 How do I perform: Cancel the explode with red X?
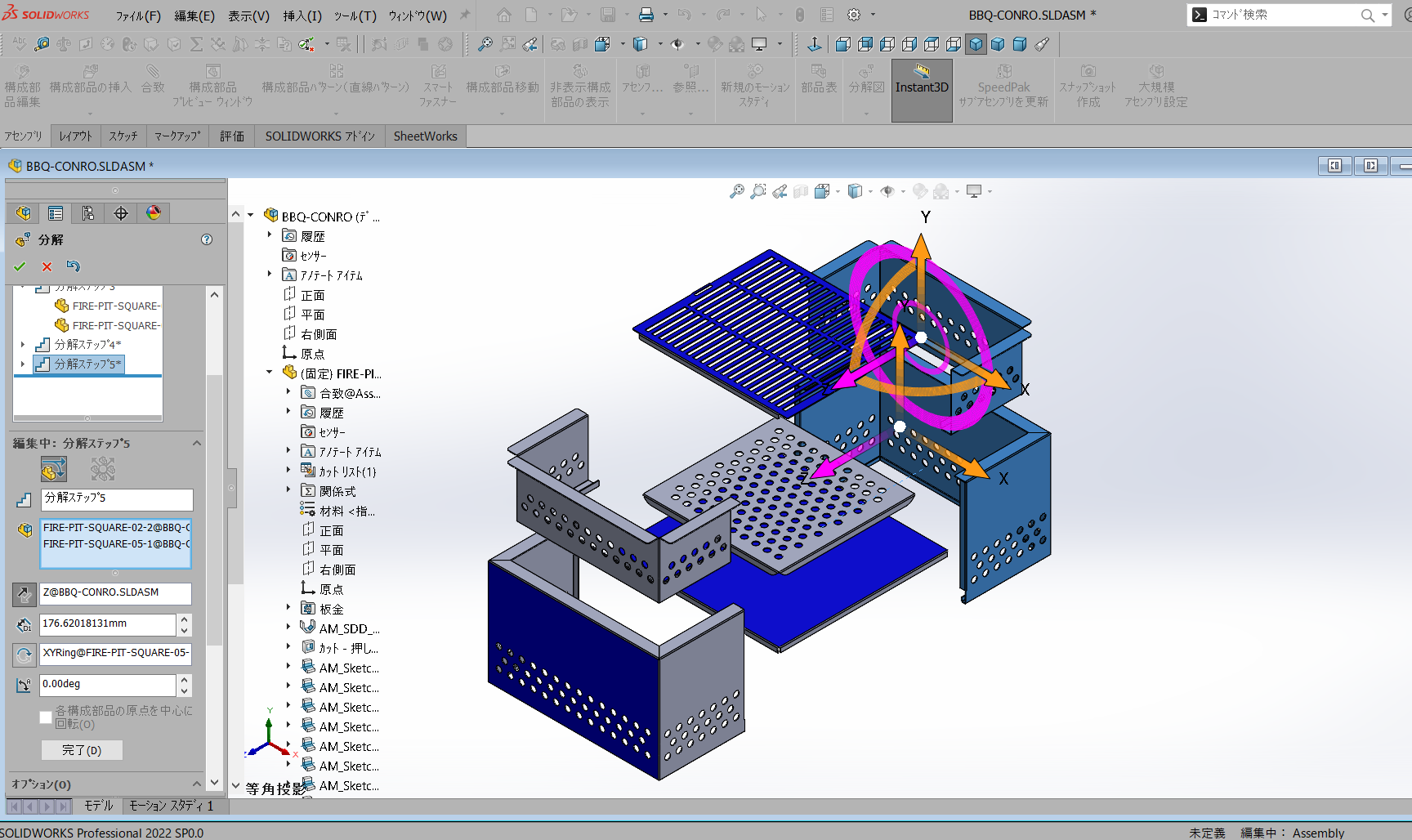(x=47, y=266)
